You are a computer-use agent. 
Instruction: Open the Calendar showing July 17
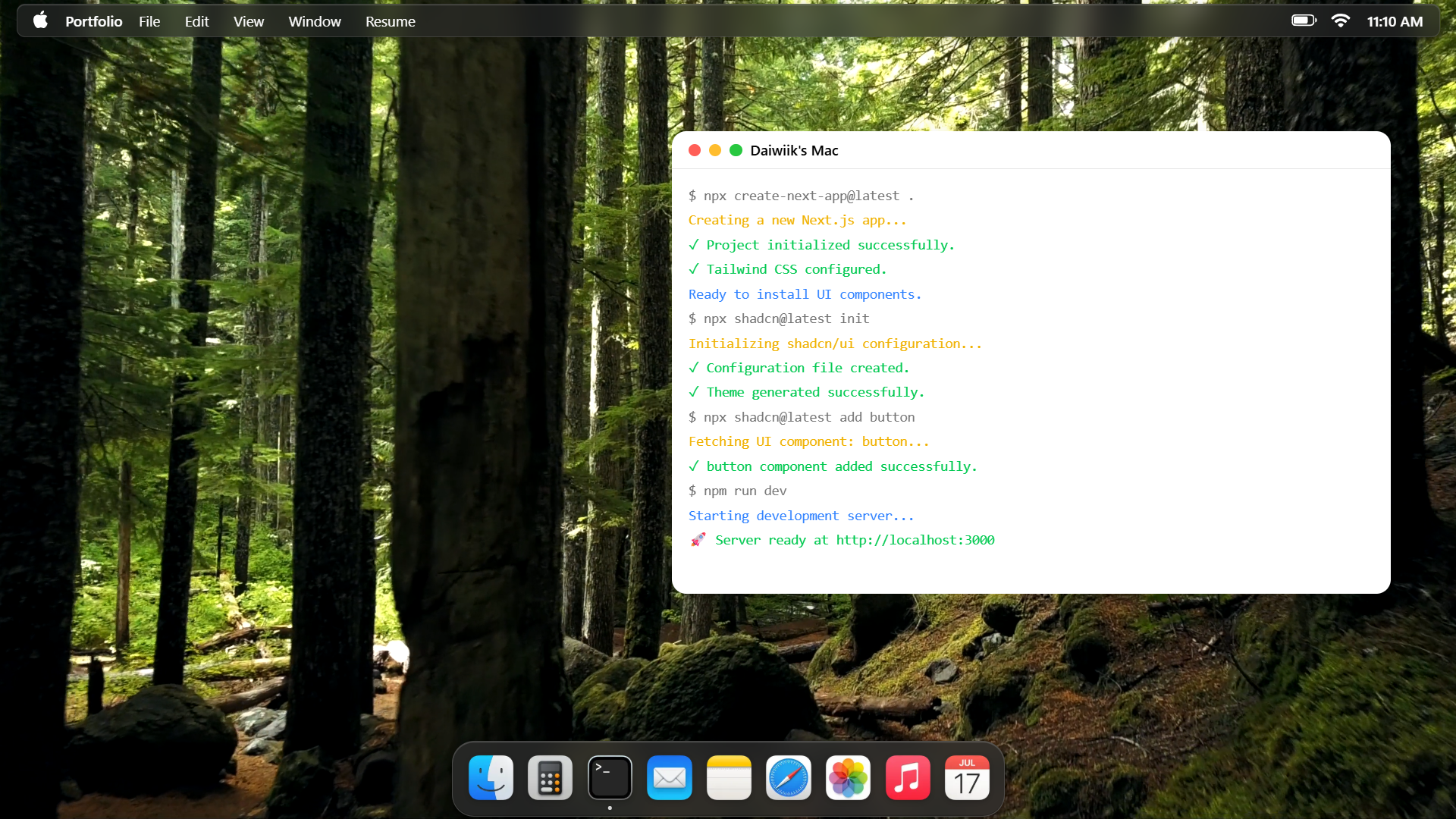click(x=967, y=777)
